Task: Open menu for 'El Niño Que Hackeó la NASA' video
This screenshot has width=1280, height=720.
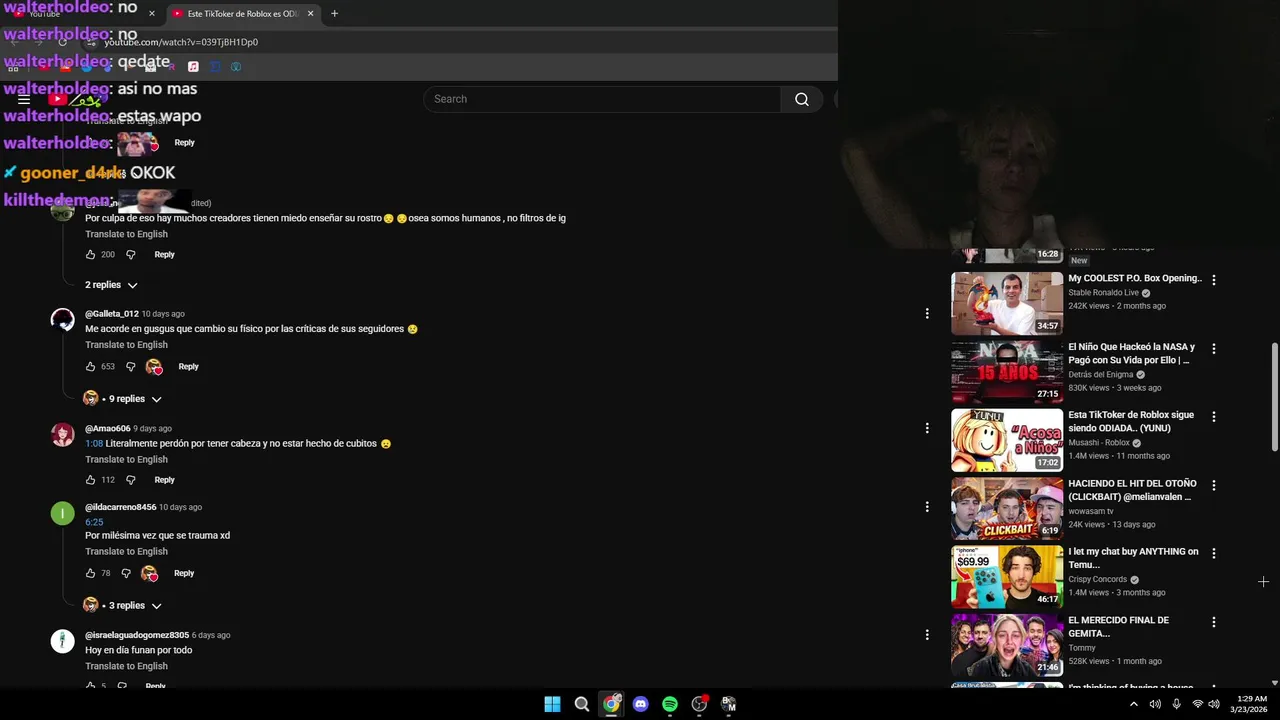Action: (1214, 349)
